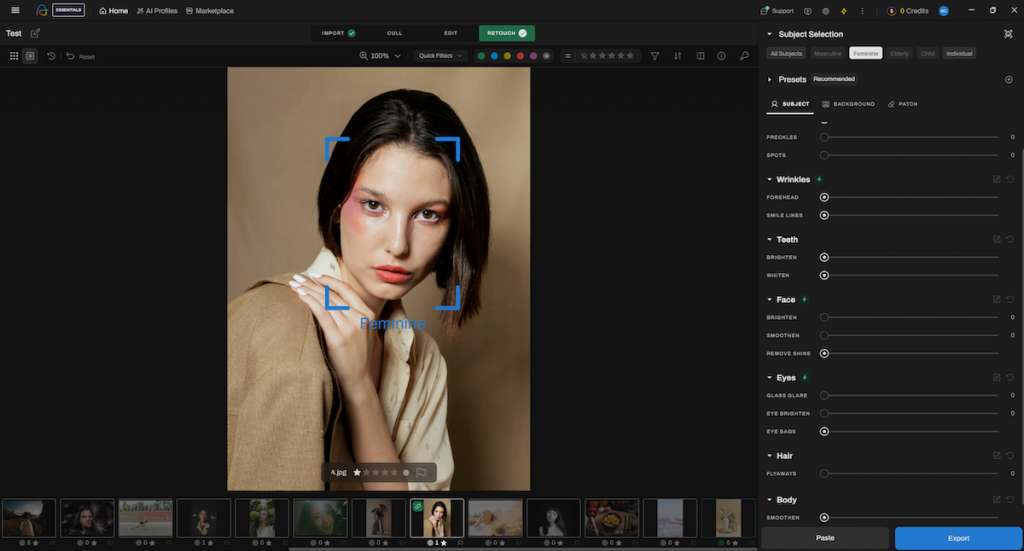The image size is (1024, 551).
Task: Toggle the compare split view icon
Action: click(700, 56)
